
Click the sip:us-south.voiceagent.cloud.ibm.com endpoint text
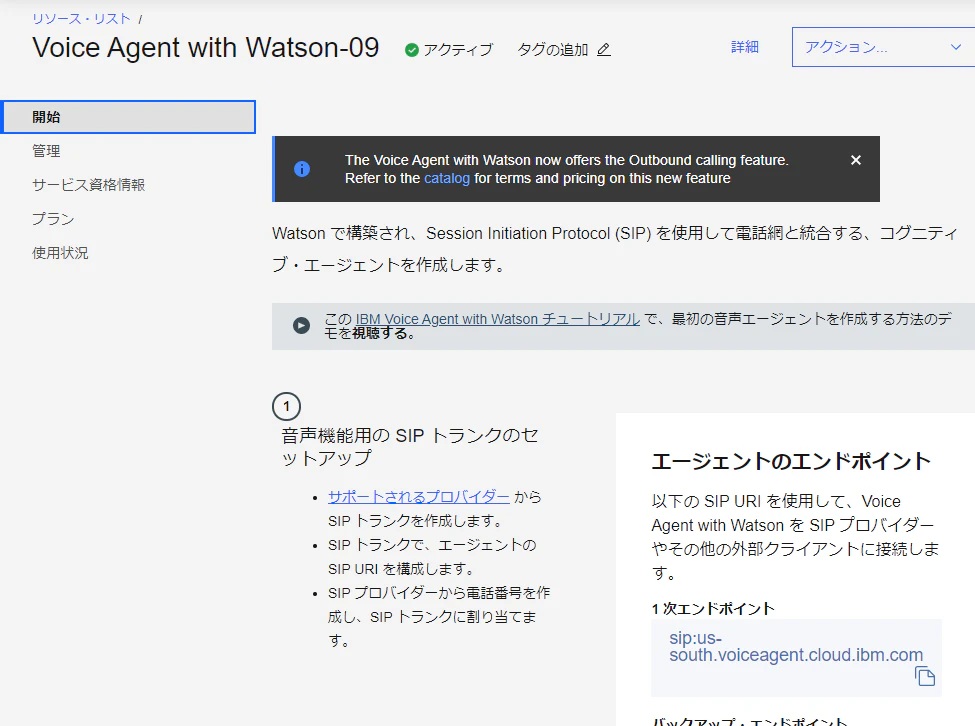click(x=796, y=646)
